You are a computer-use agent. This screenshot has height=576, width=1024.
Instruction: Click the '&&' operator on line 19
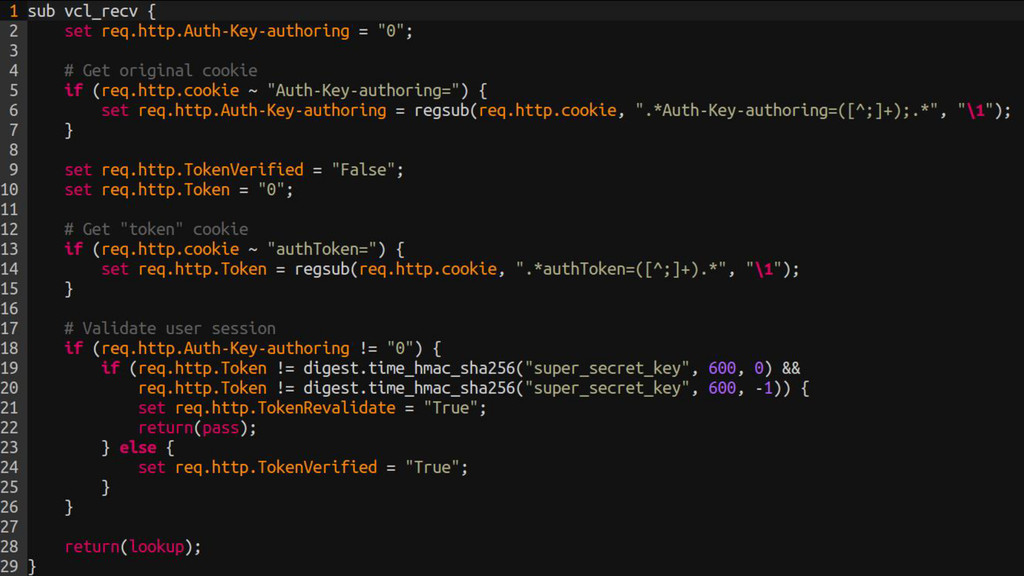tap(791, 368)
